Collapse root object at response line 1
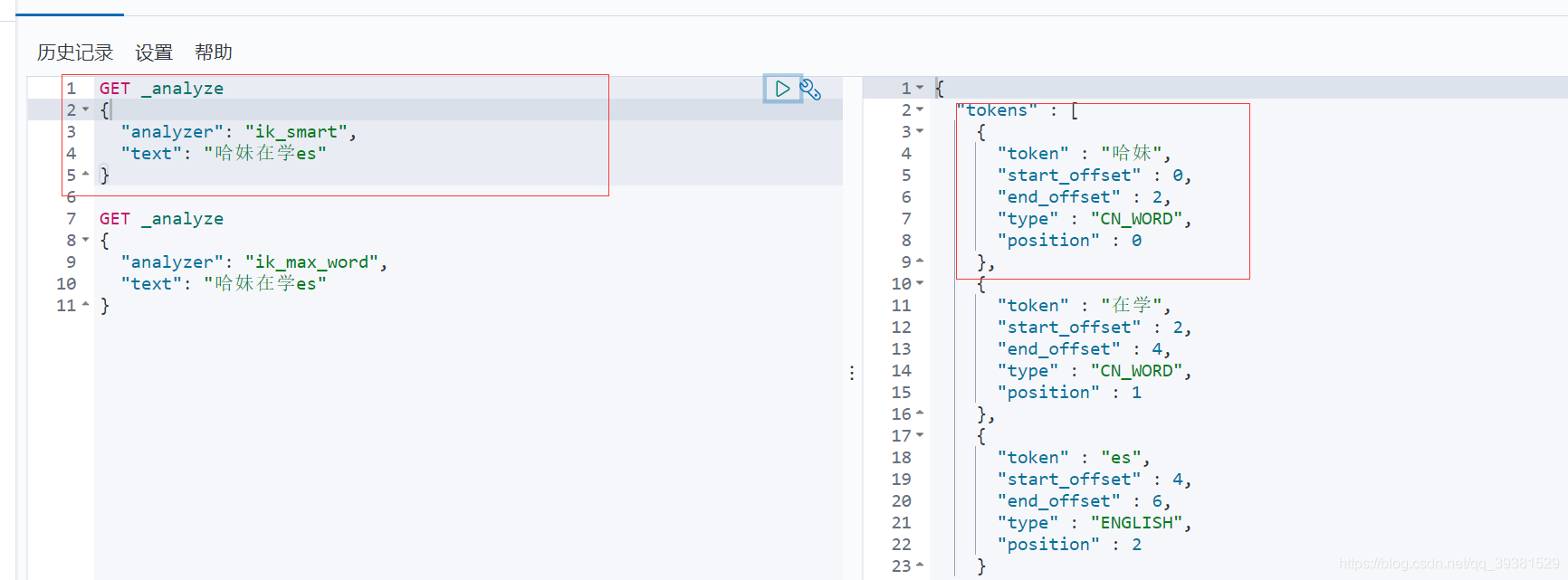Image resolution: width=1568 pixels, height=580 pixels. tap(920, 88)
